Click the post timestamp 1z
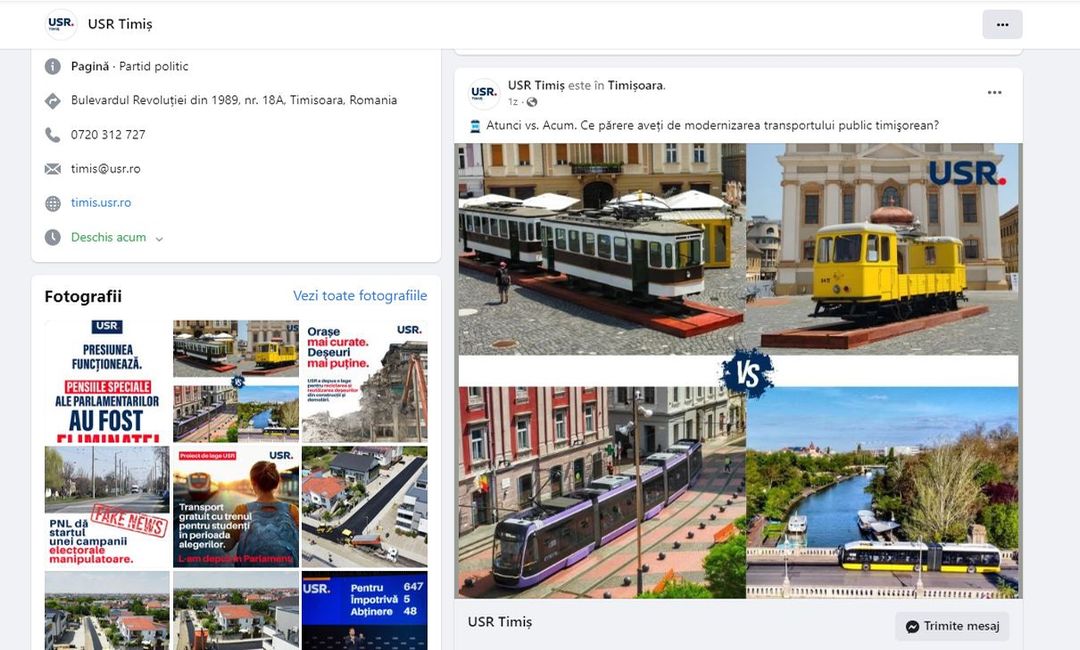 click(x=512, y=102)
